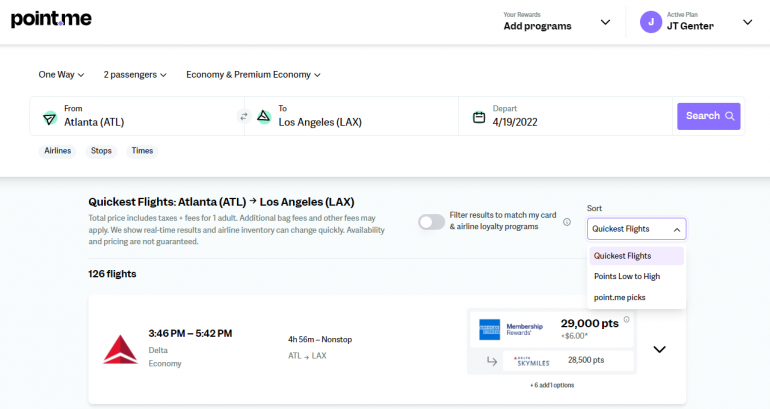Open the Airlines filter chip
This screenshot has width=770, height=409.
[x=57, y=151]
